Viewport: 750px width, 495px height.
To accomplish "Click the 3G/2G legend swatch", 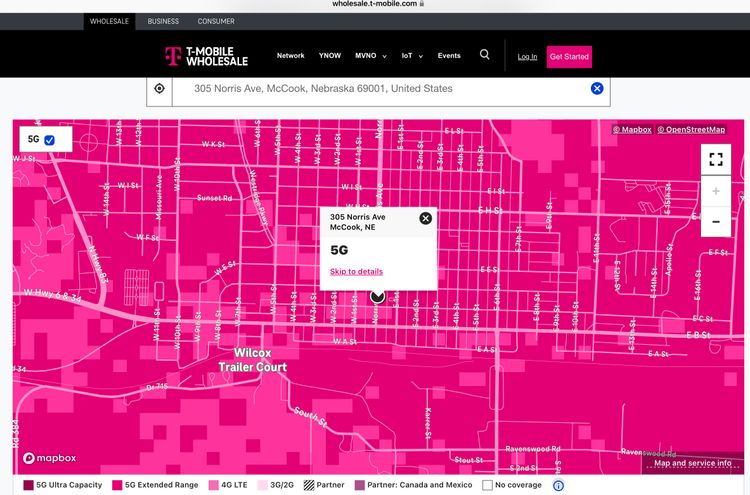I will pyautogui.click(x=263, y=485).
